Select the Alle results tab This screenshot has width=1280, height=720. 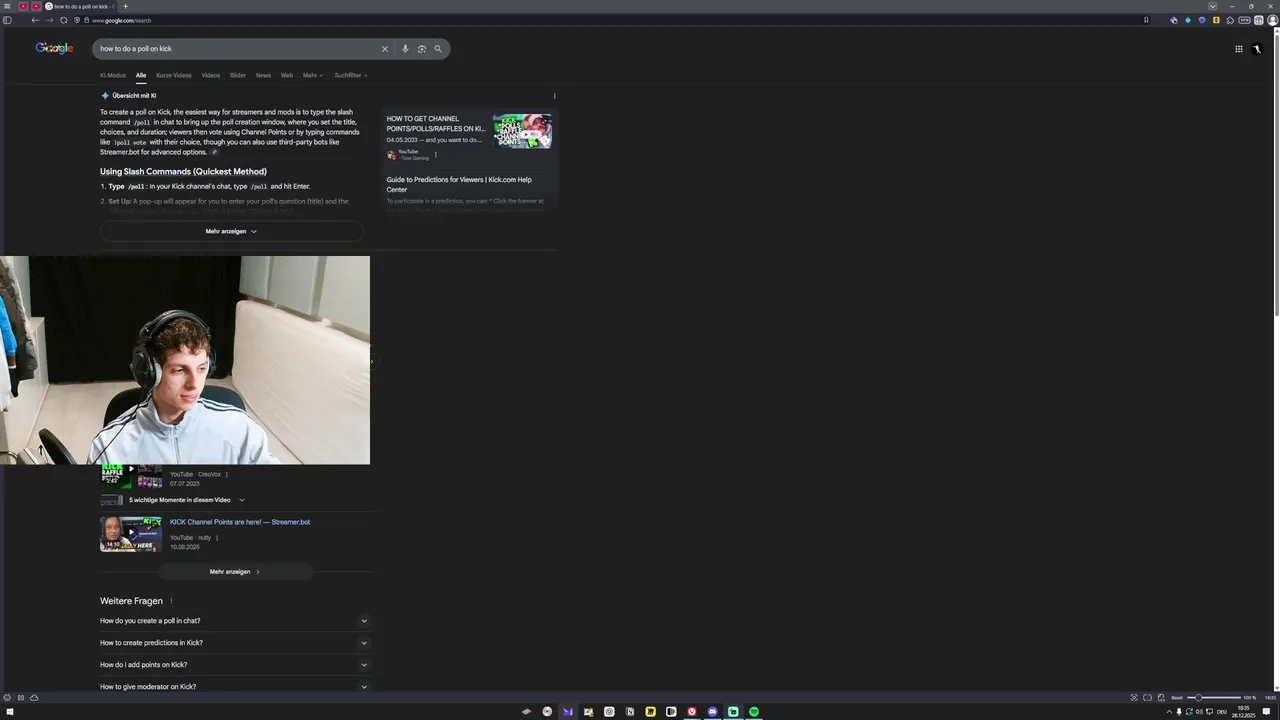(x=141, y=75)
